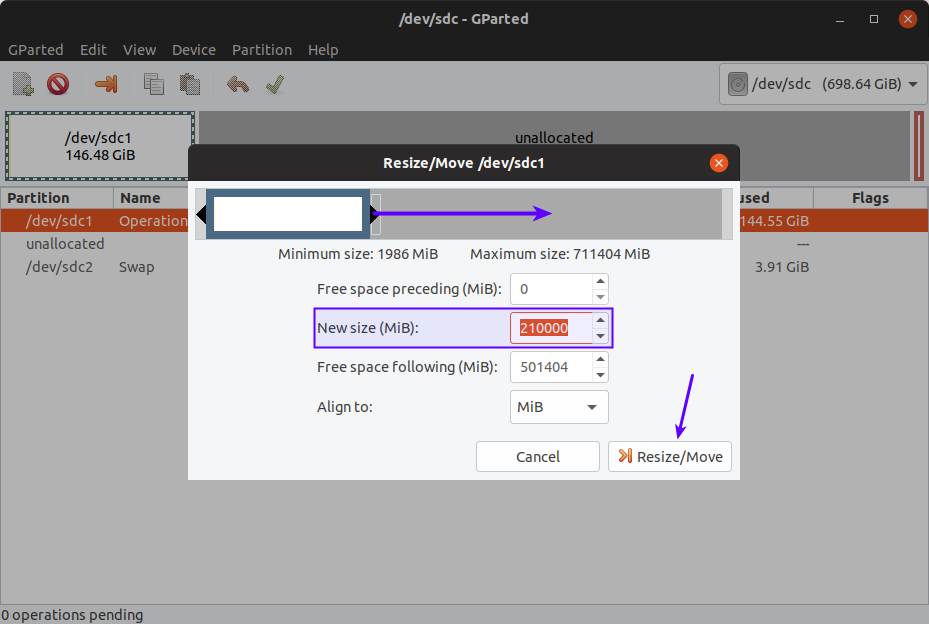Click the Delete partition toolbar icon
Screen dimensions: 929x624
coord(58,84)
